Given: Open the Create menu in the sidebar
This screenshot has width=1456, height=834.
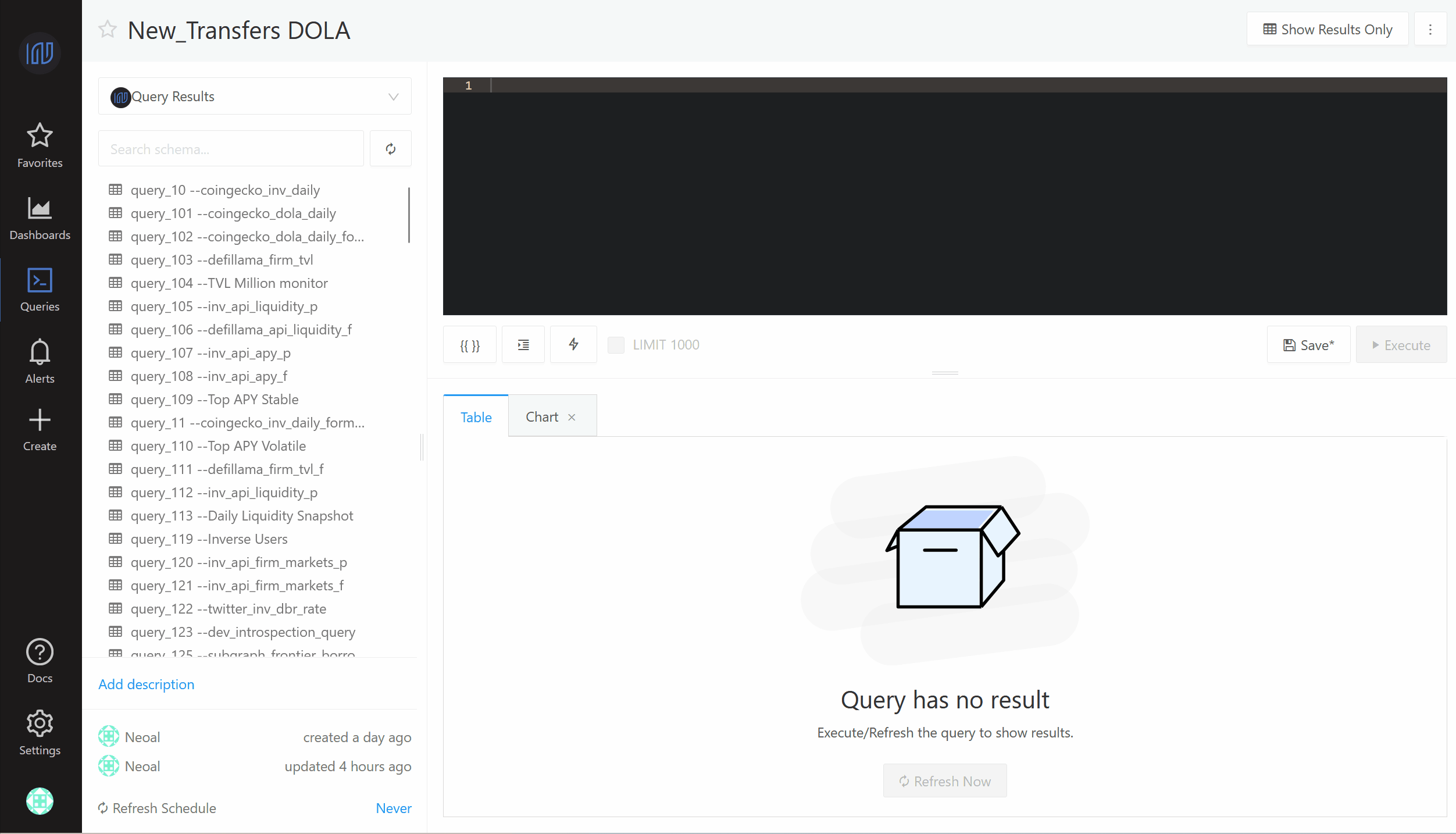Looking at the screenshot, I should pyautogui.click(x=40, y=429).
